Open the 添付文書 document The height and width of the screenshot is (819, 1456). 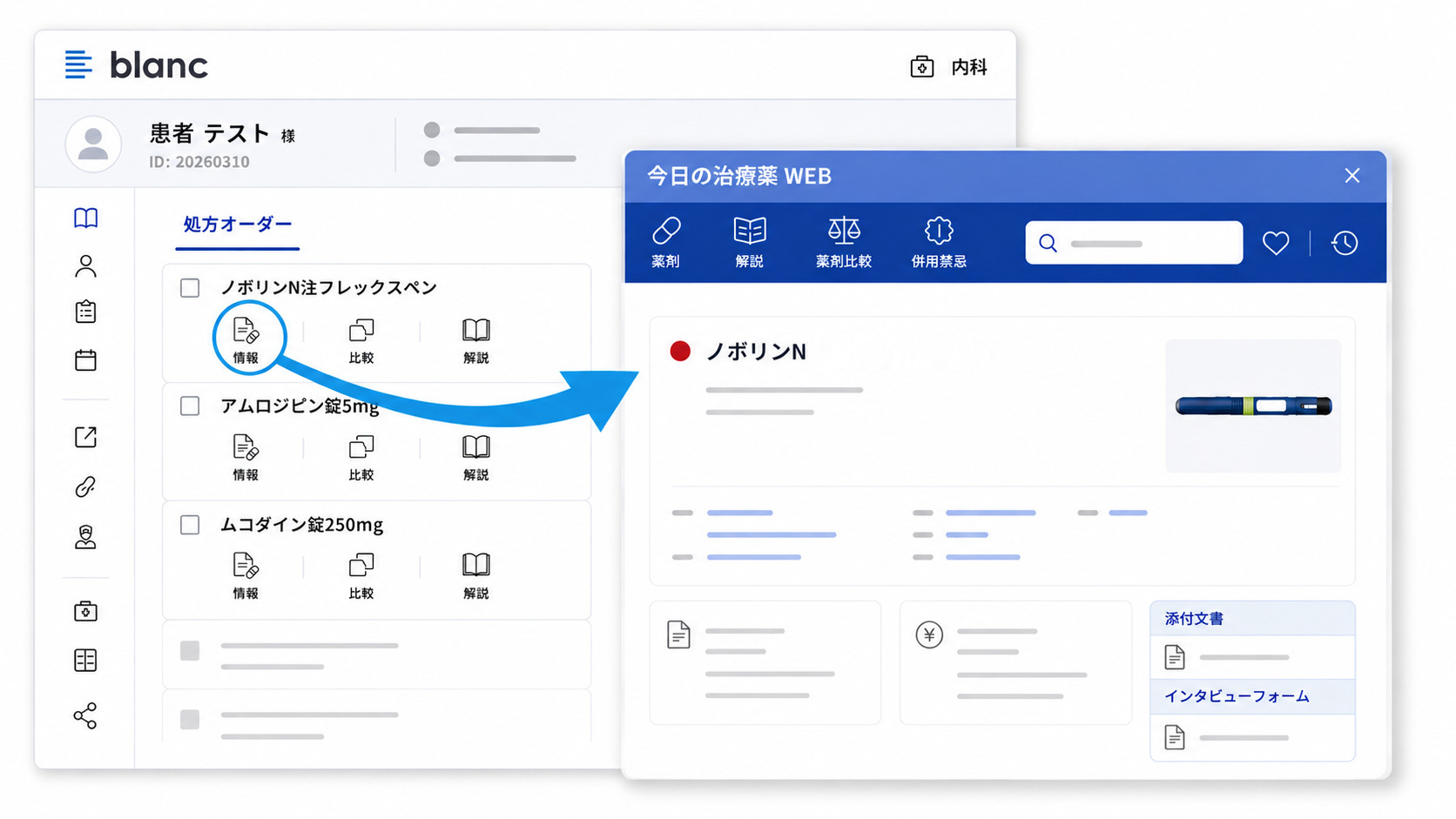click(x=1252, y=657)
